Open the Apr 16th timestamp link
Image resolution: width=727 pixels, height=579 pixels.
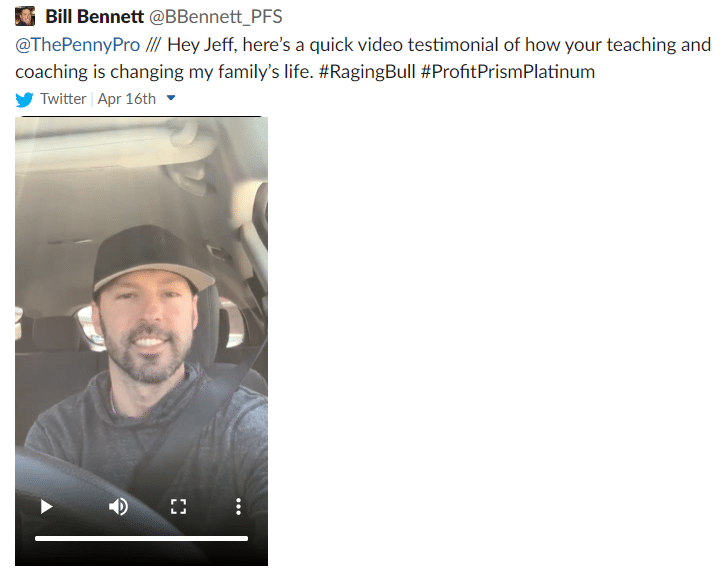(x=127, y=99)
